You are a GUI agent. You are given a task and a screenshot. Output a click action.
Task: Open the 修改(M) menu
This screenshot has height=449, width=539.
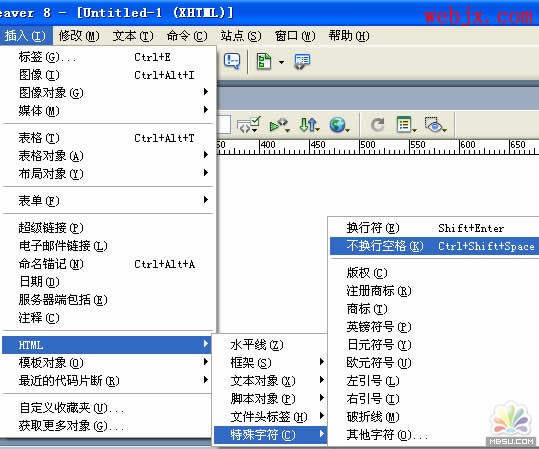pyautogui.click(x=79, y=36)
